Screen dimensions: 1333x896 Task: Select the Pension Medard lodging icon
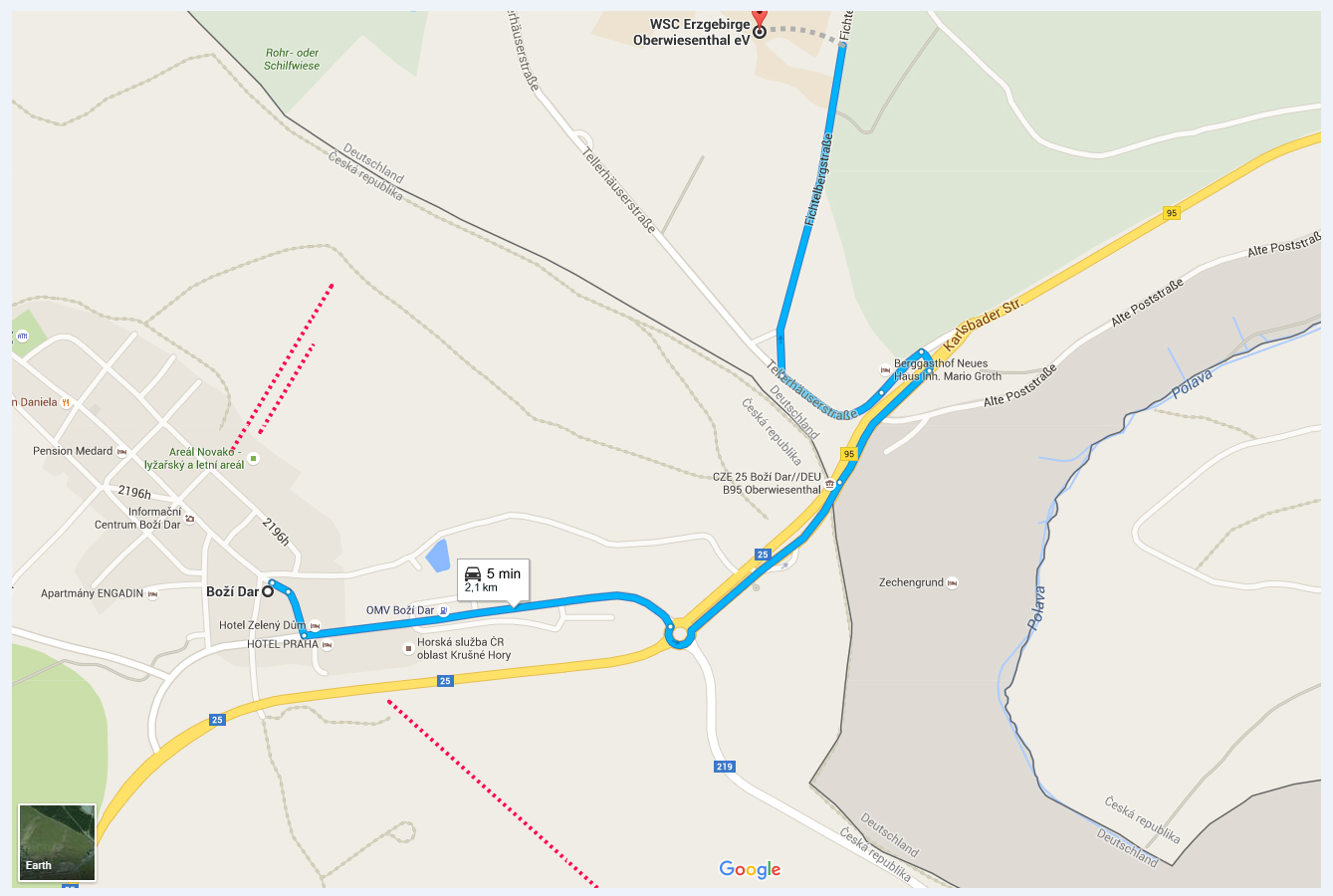click(122, 451)
